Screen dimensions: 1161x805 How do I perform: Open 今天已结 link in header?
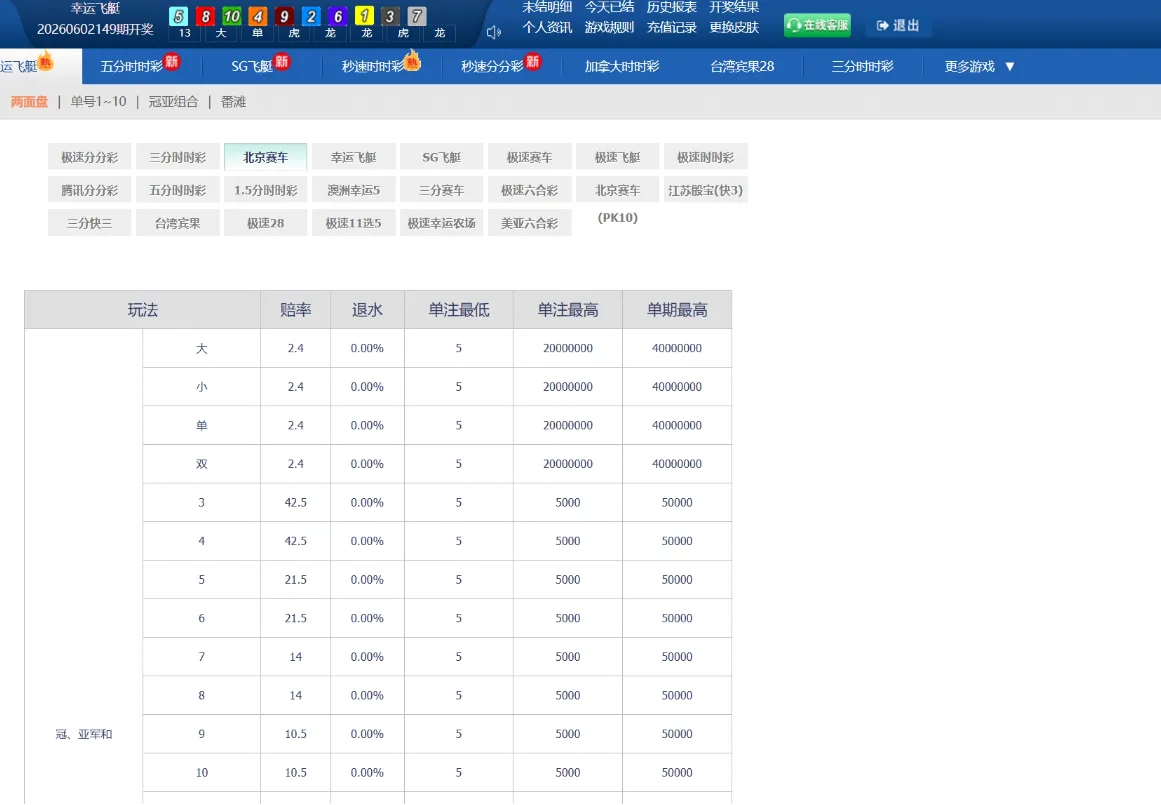(x=609, y=7)
